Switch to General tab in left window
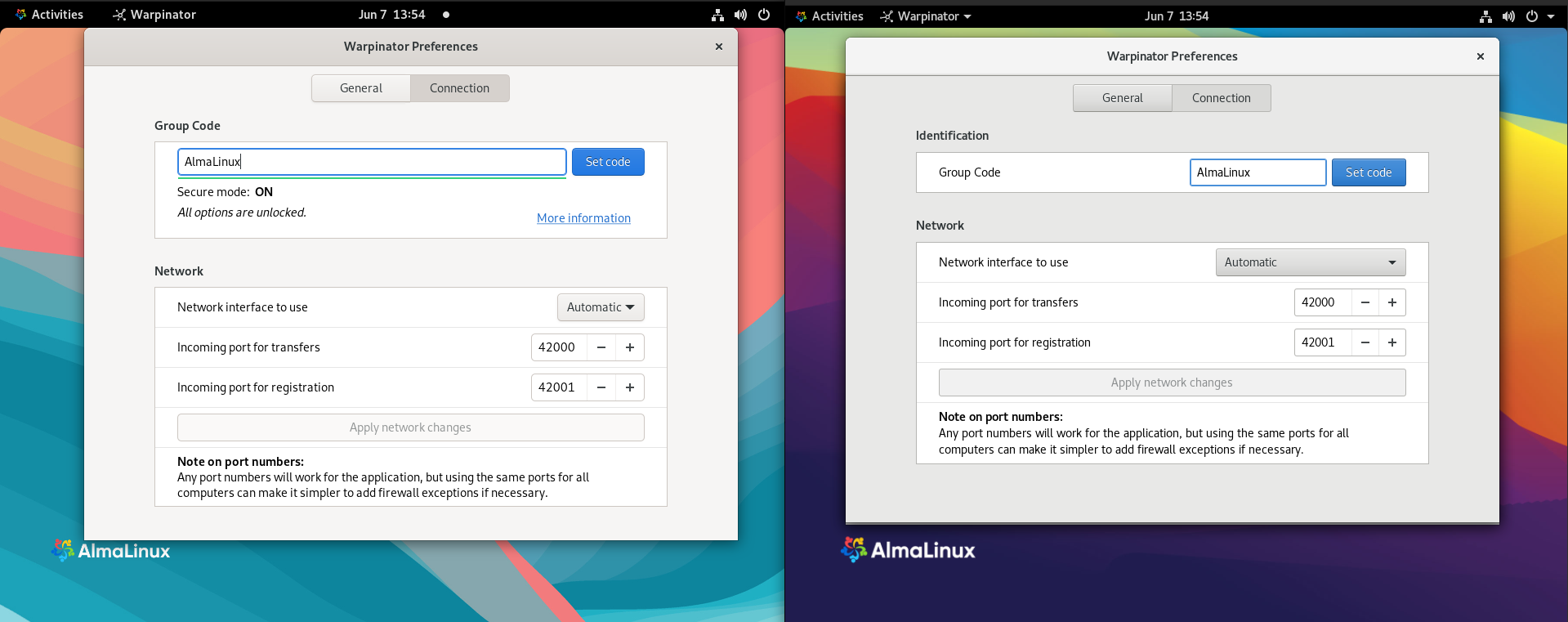 click(x=360, y=88)
